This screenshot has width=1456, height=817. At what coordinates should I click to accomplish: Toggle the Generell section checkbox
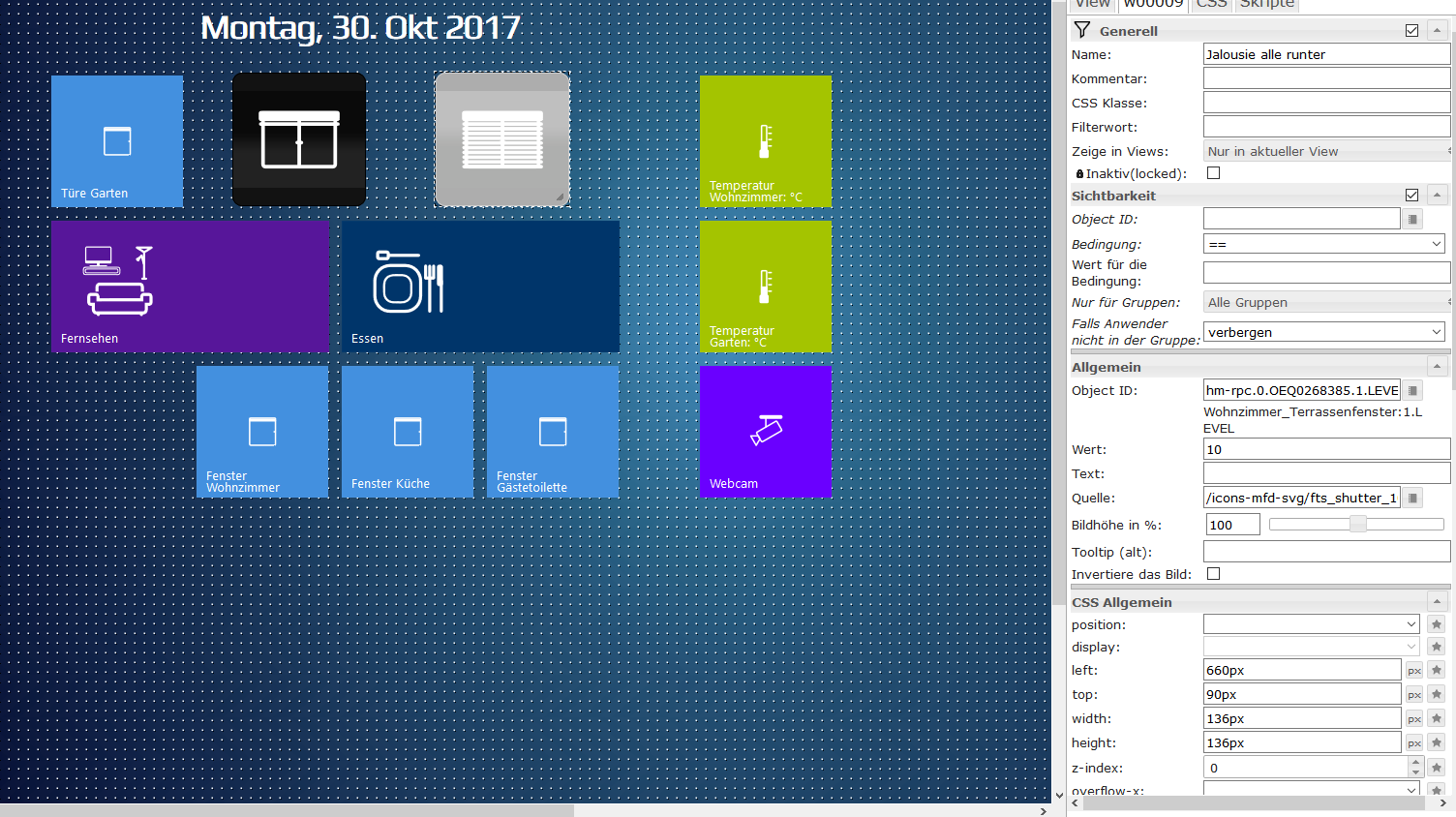(x=1411, y=31)
